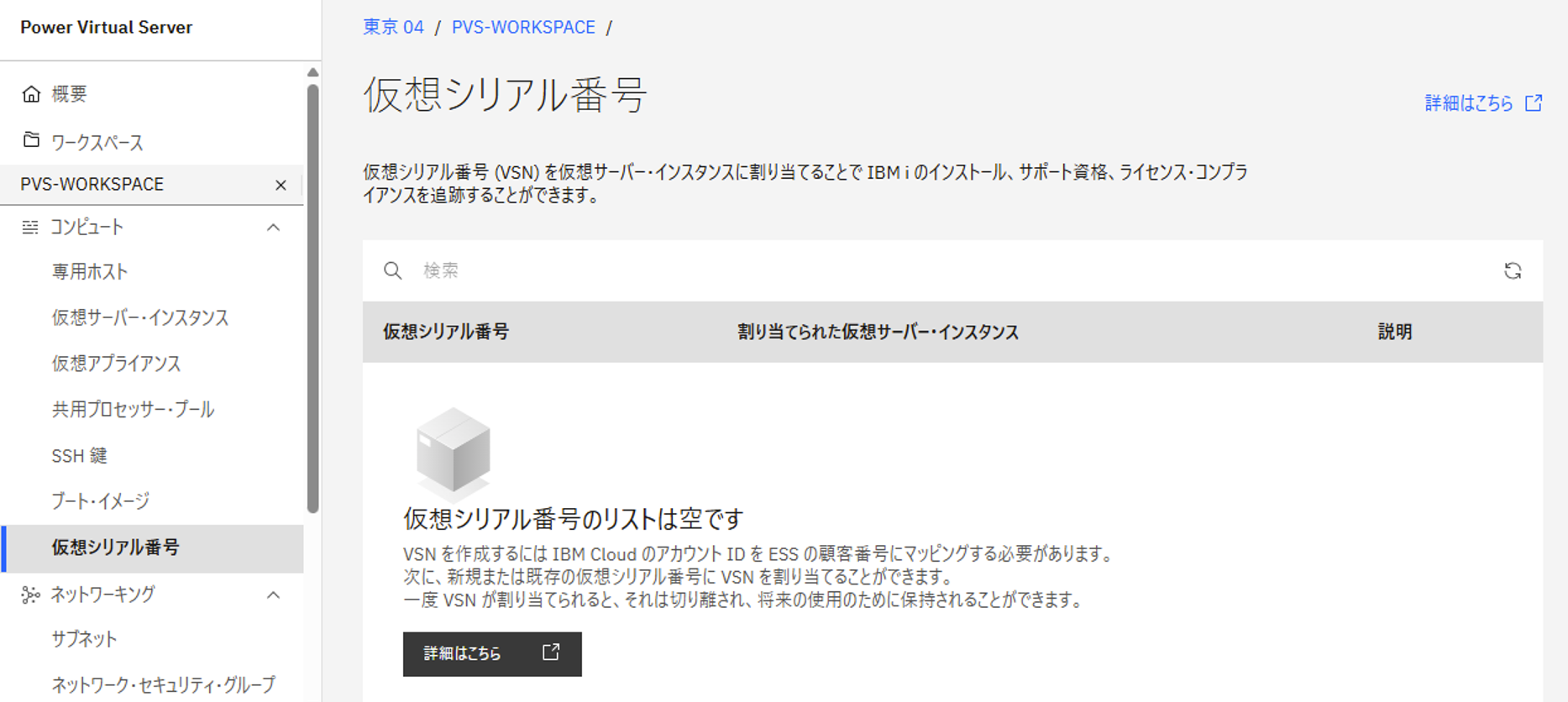Viewport: 1568px width, 702px height.
Task: Collapse the ネットワーキング section chevron
Action: coord(273,595)
